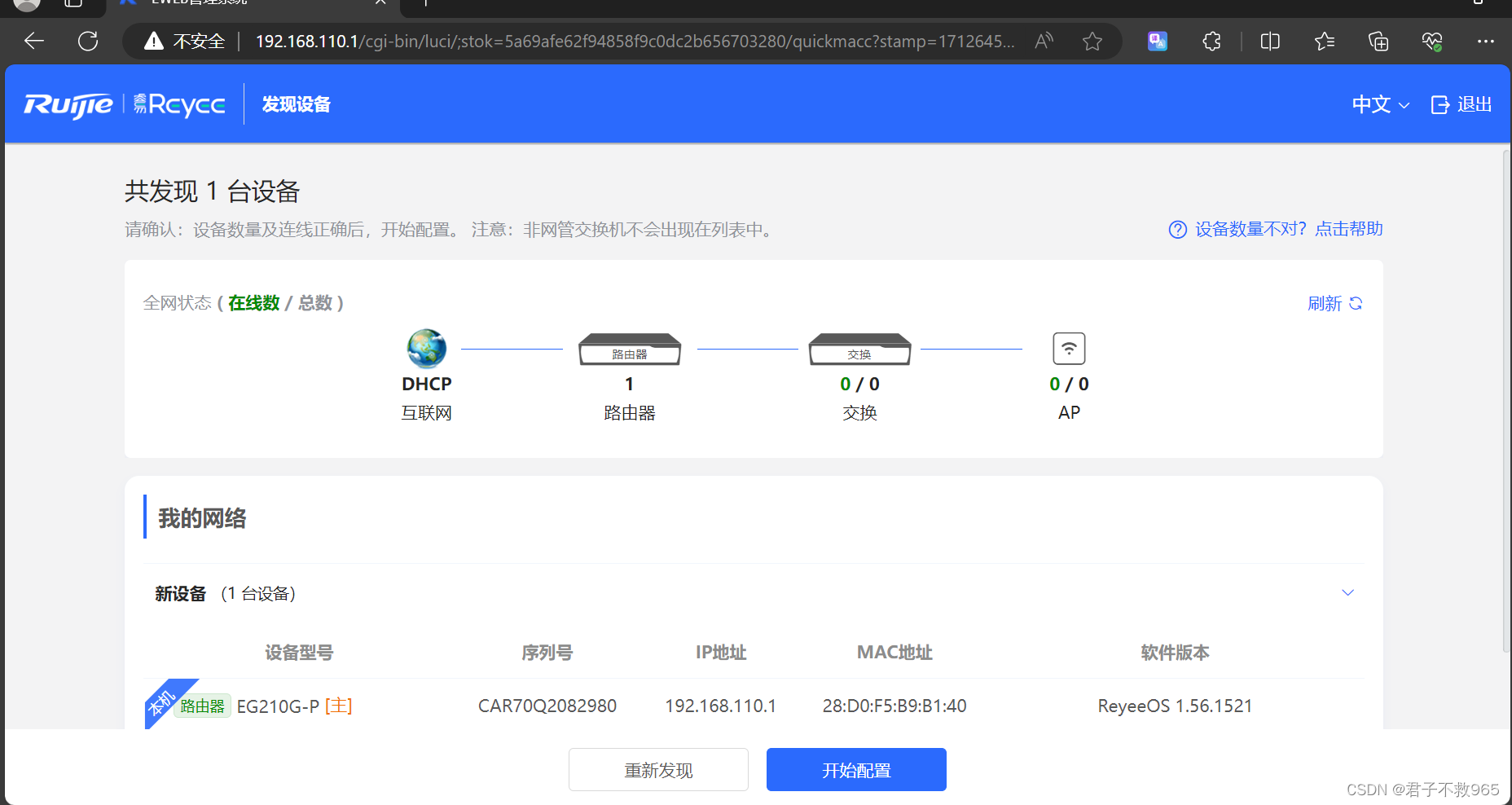Viewport: 1512px width, 805px height.
Task: Open the browser more options menu
Action: point(1486,41)
